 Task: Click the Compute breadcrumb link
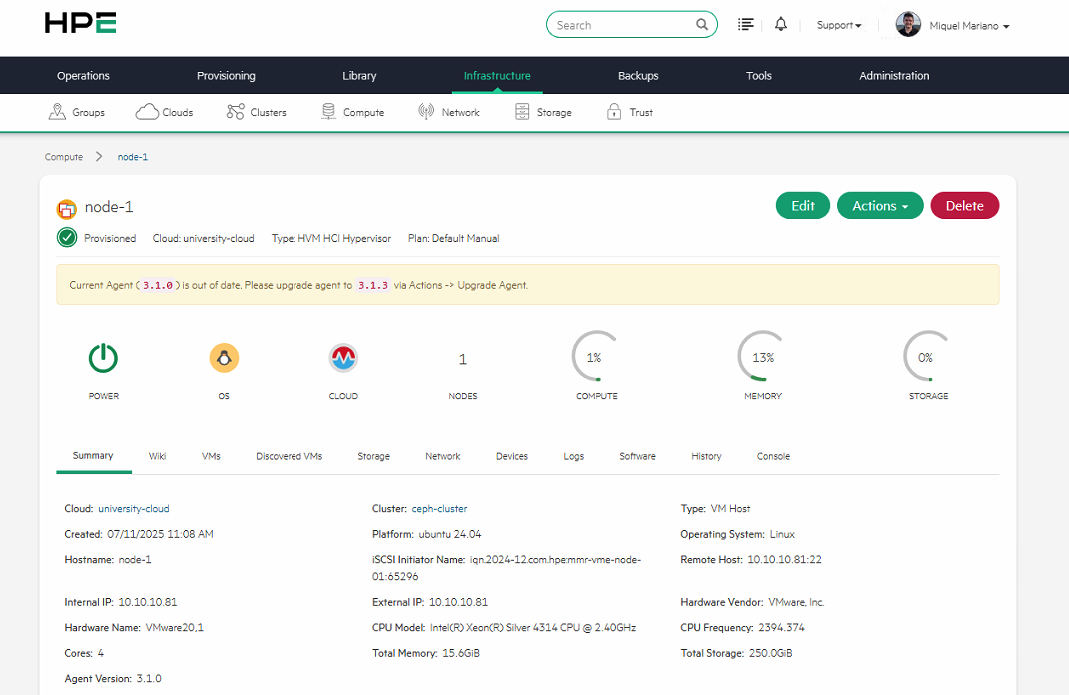(64, 157)
